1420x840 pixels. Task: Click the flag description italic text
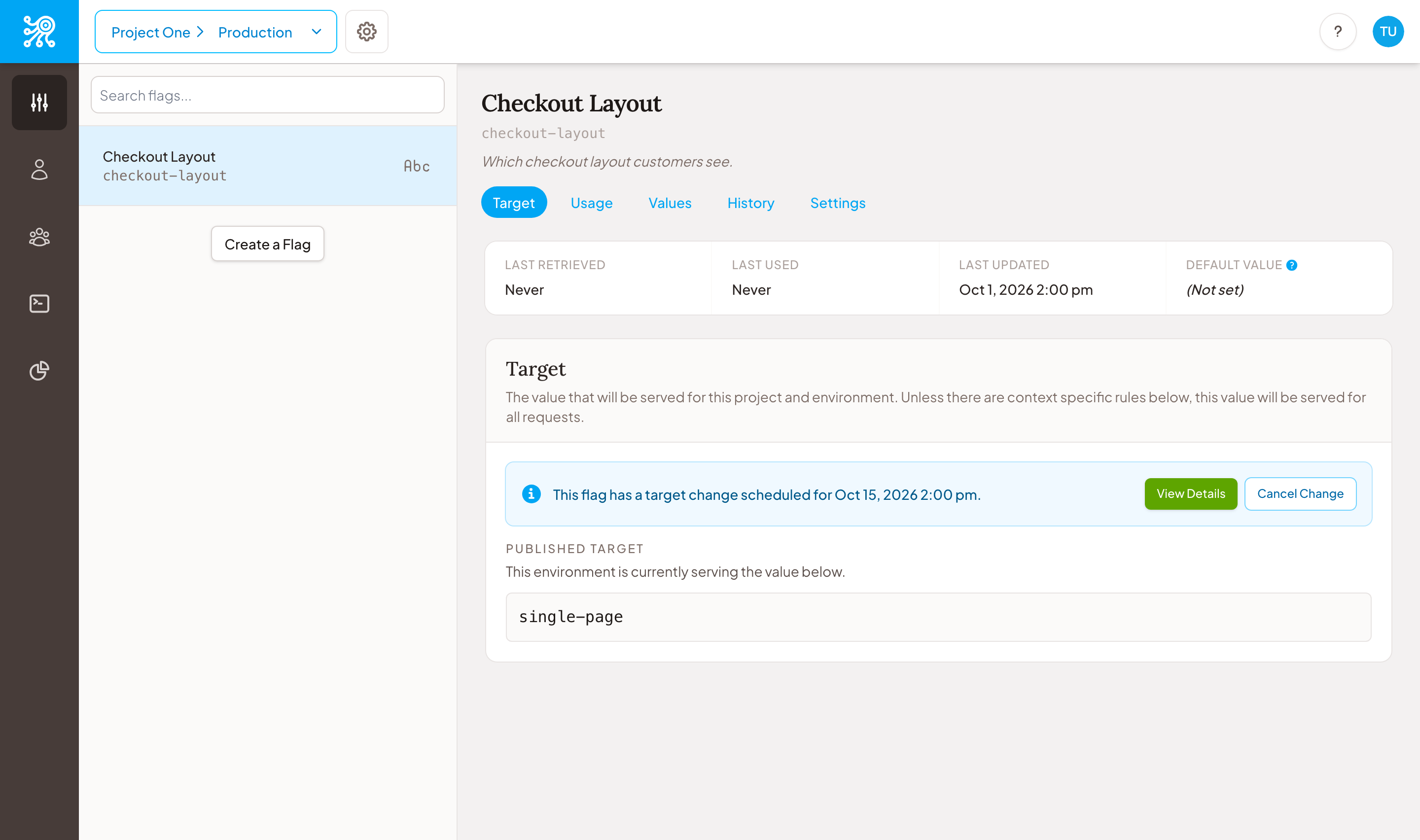(607, 162)
